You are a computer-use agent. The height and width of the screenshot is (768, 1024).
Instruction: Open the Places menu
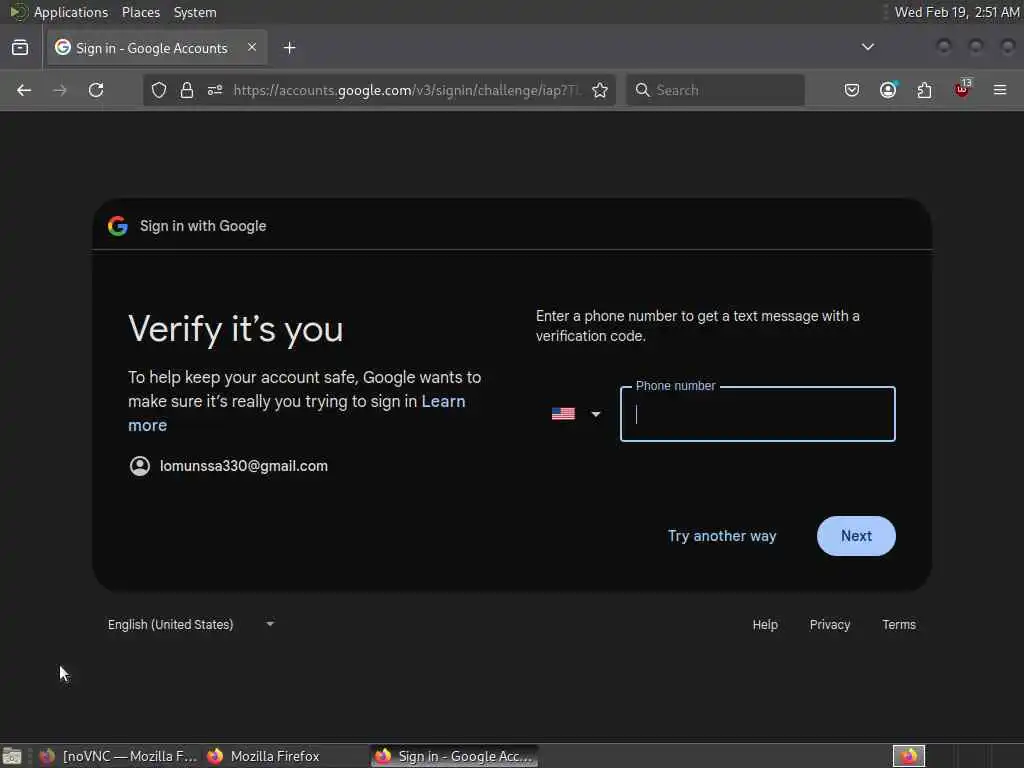click(141, 12)
